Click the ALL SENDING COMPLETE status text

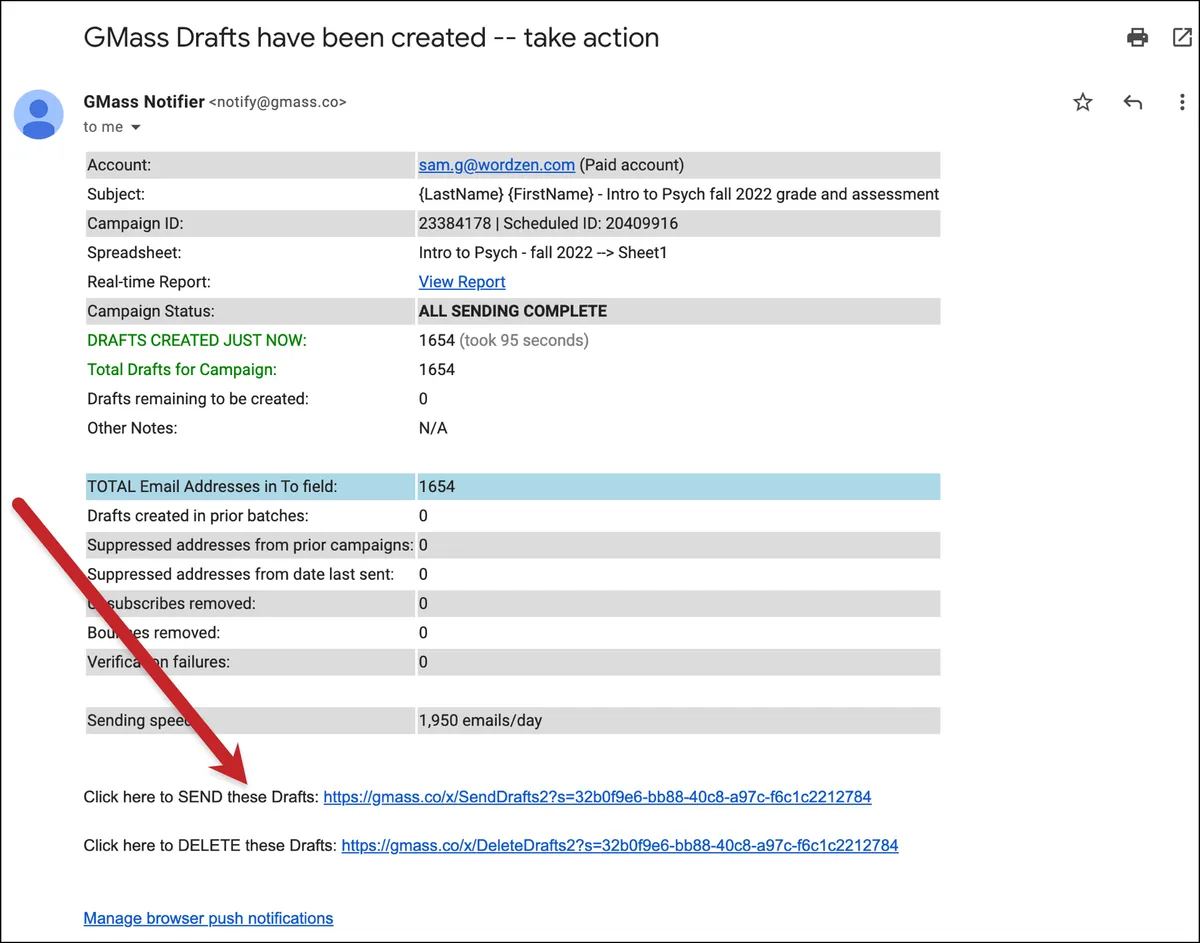pos(513,311)
